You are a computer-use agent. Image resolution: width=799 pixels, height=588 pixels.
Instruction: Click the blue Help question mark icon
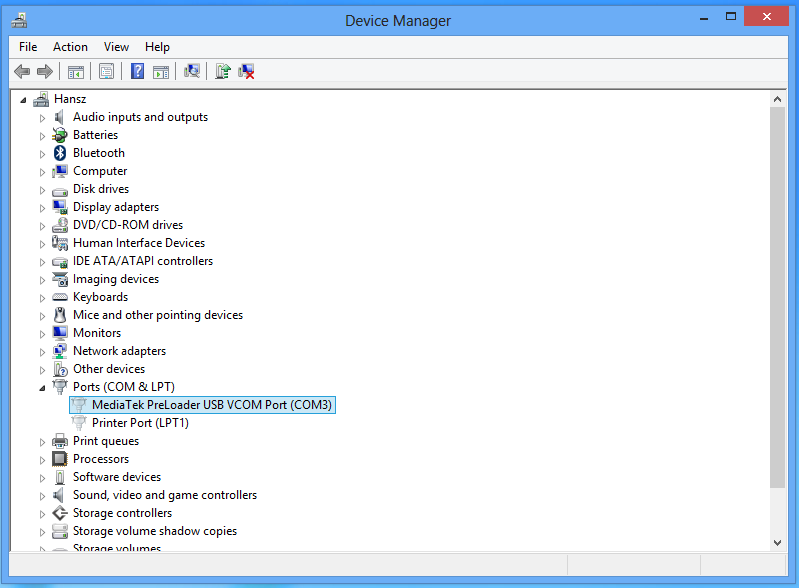coord(138,71)
